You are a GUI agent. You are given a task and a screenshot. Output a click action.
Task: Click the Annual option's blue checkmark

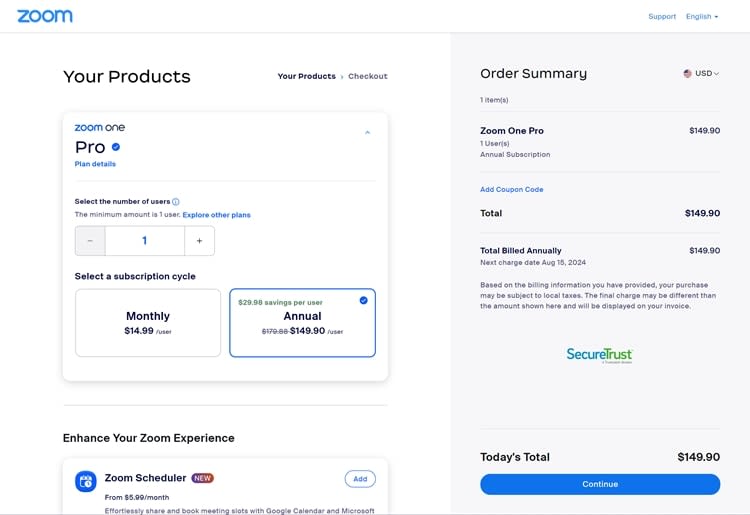[364, 300]
